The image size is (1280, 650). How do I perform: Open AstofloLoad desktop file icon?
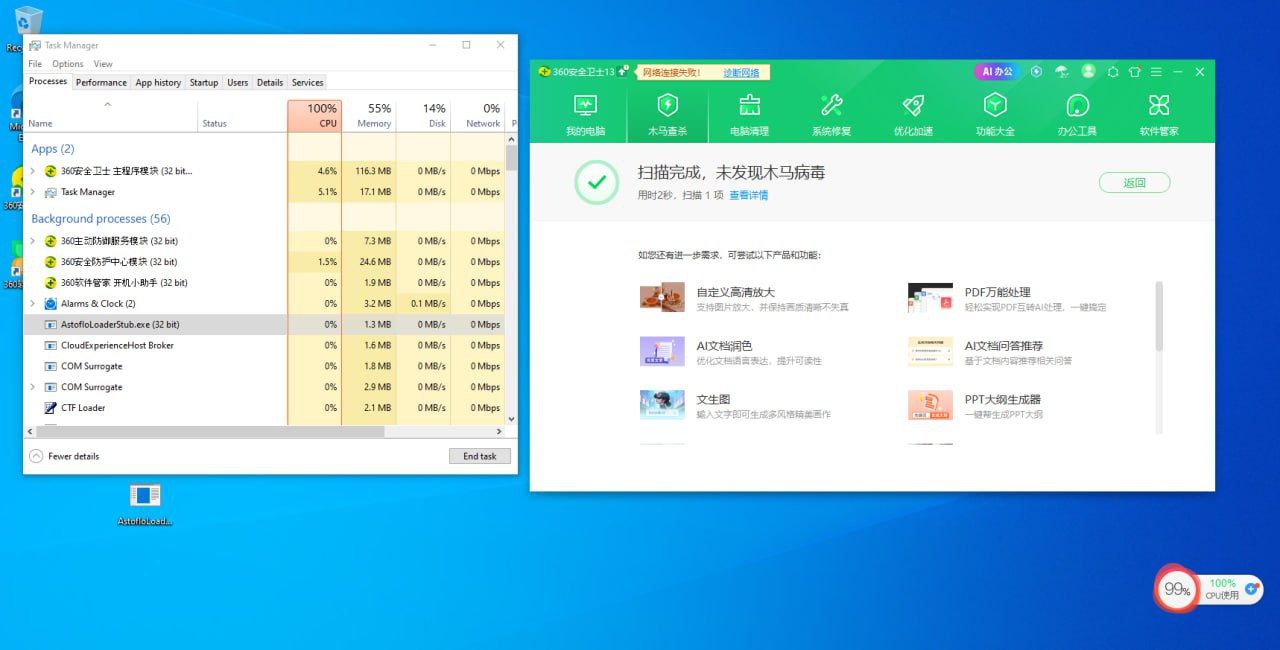(145, 505)
